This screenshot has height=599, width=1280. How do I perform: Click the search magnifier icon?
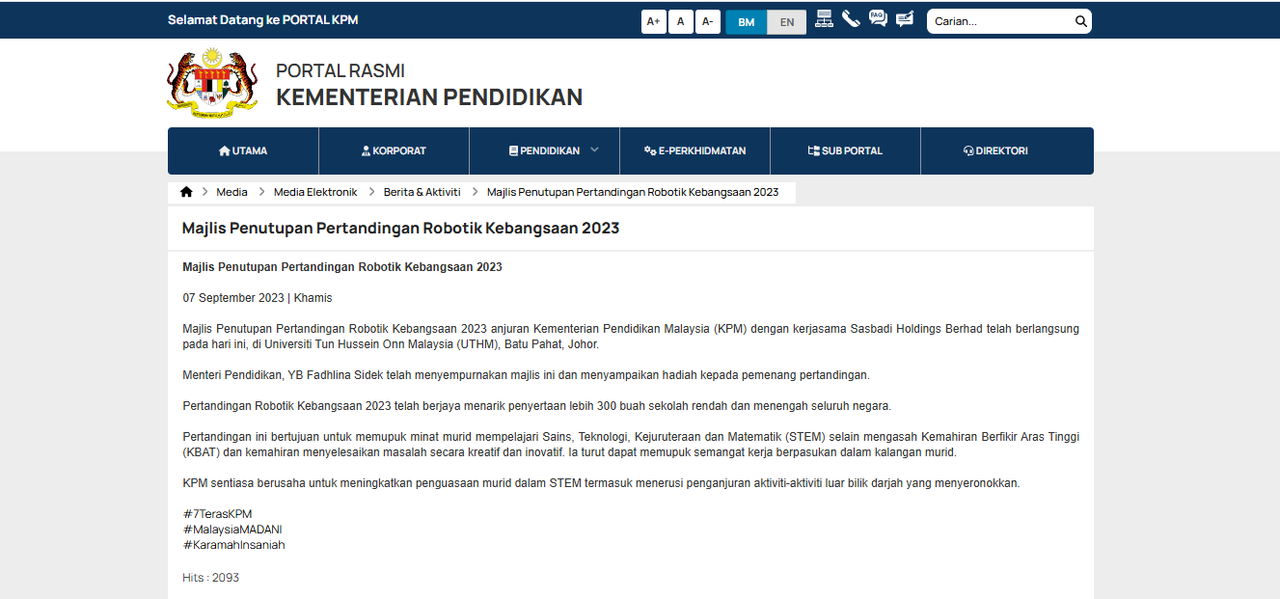tap(1081, 21)
